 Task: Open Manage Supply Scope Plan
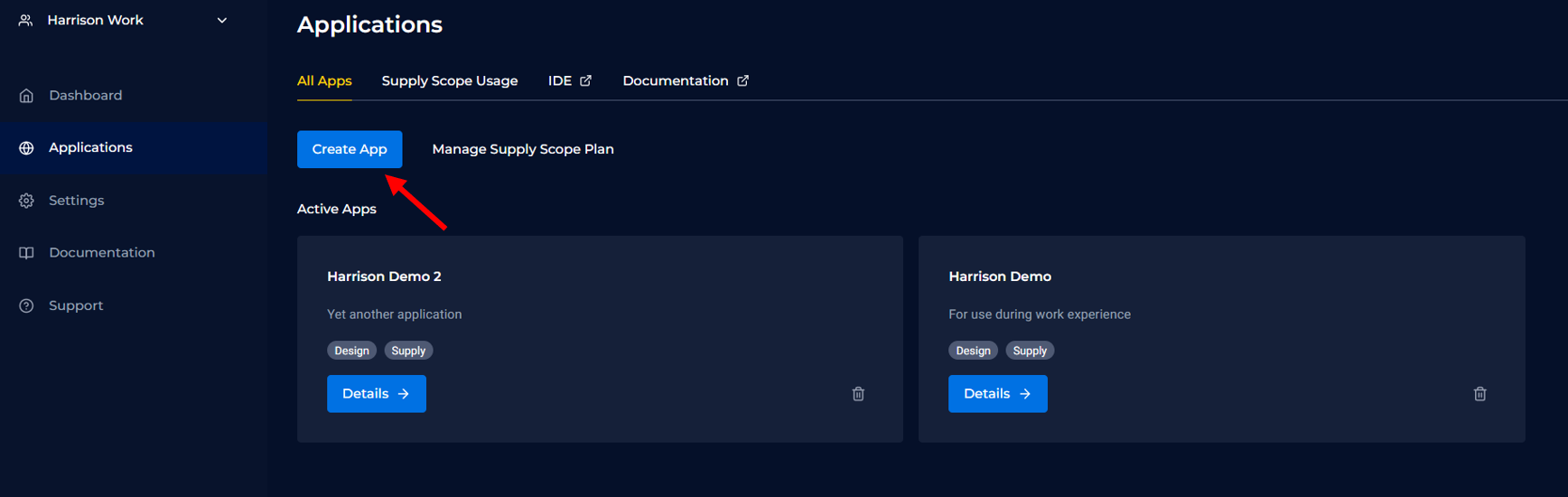523,149
